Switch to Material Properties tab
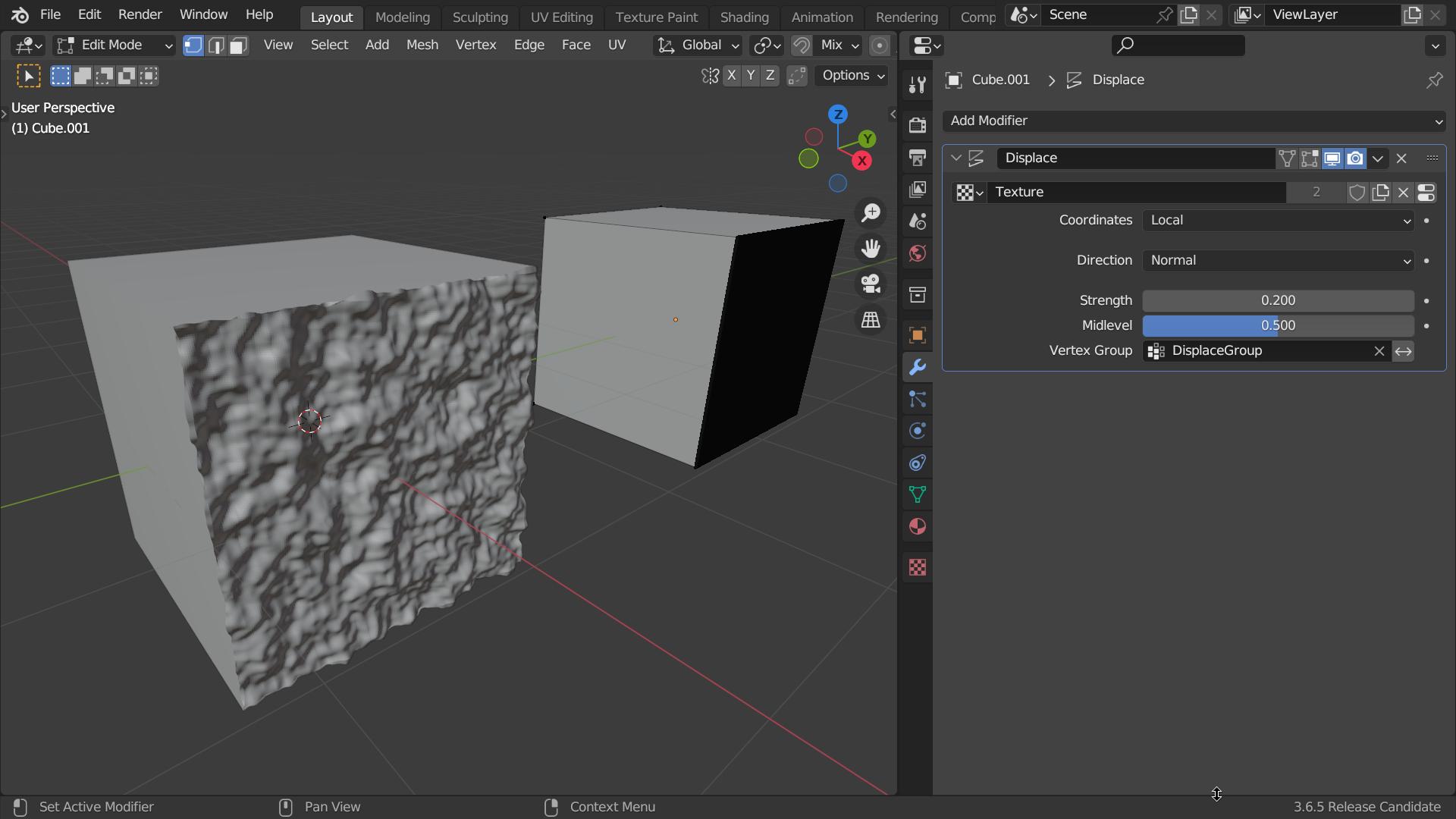 tap(918, 526)
